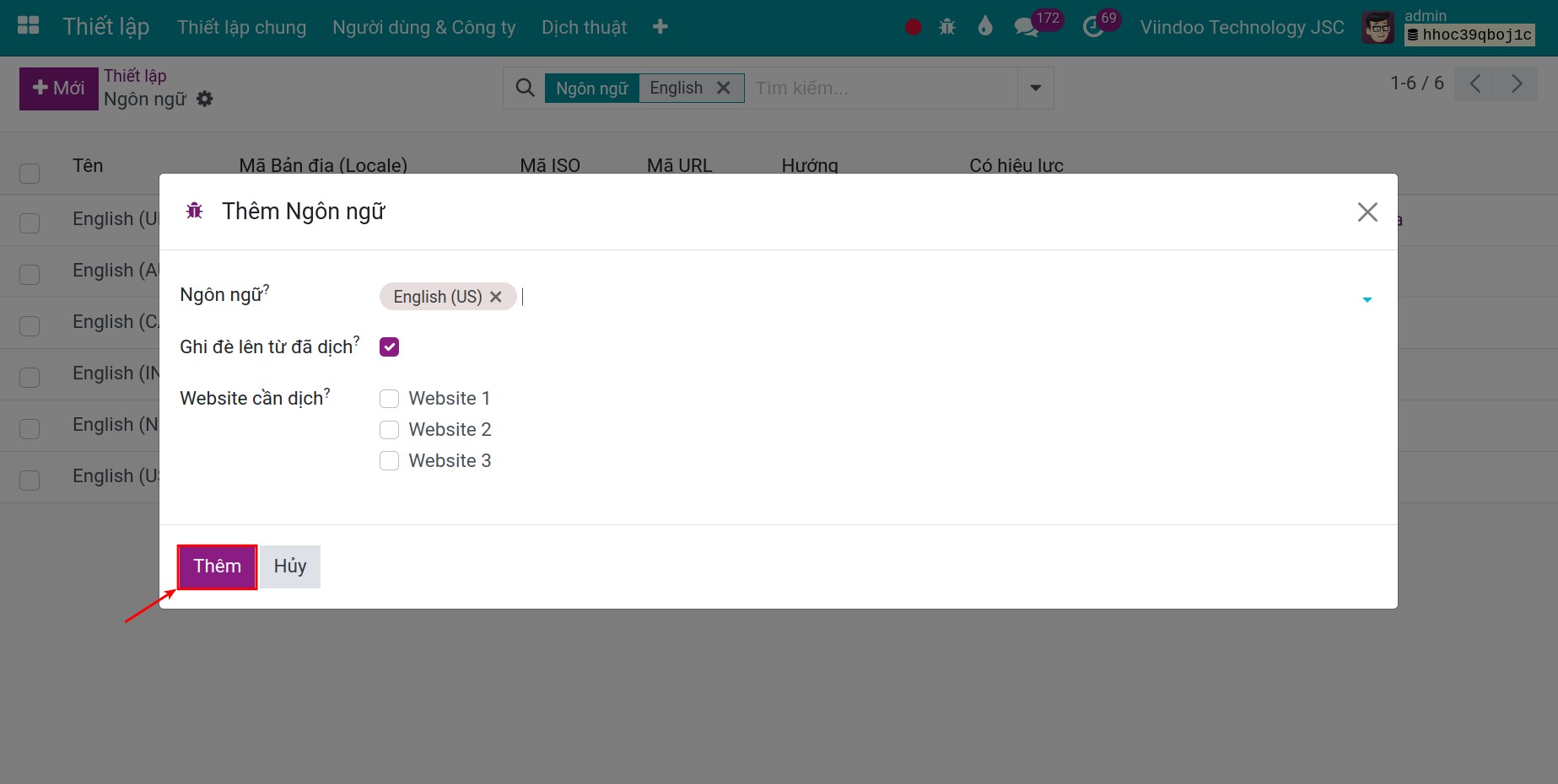Check the Website 2 checkbox
Viewport: 1558px width, 784px height.
389,430
